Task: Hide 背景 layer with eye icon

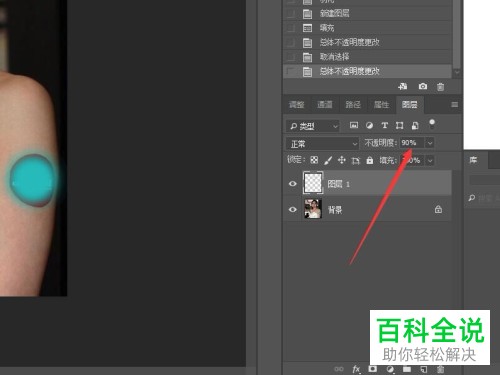Action: point(293,209)
